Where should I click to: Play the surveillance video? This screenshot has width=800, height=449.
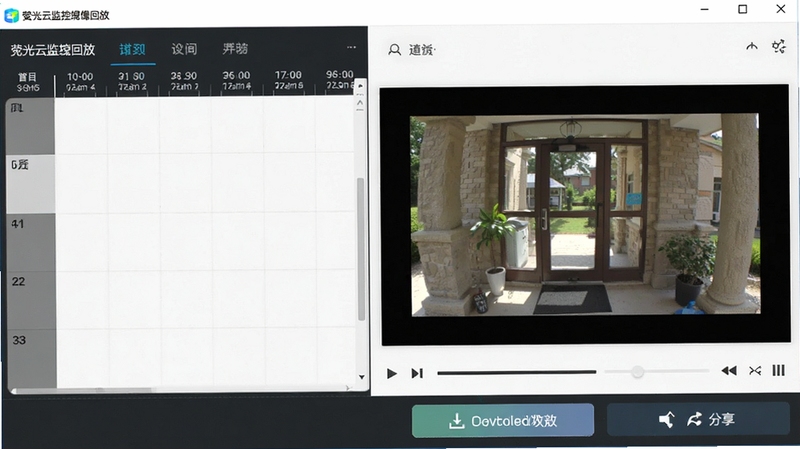click(x=391, y=373)
